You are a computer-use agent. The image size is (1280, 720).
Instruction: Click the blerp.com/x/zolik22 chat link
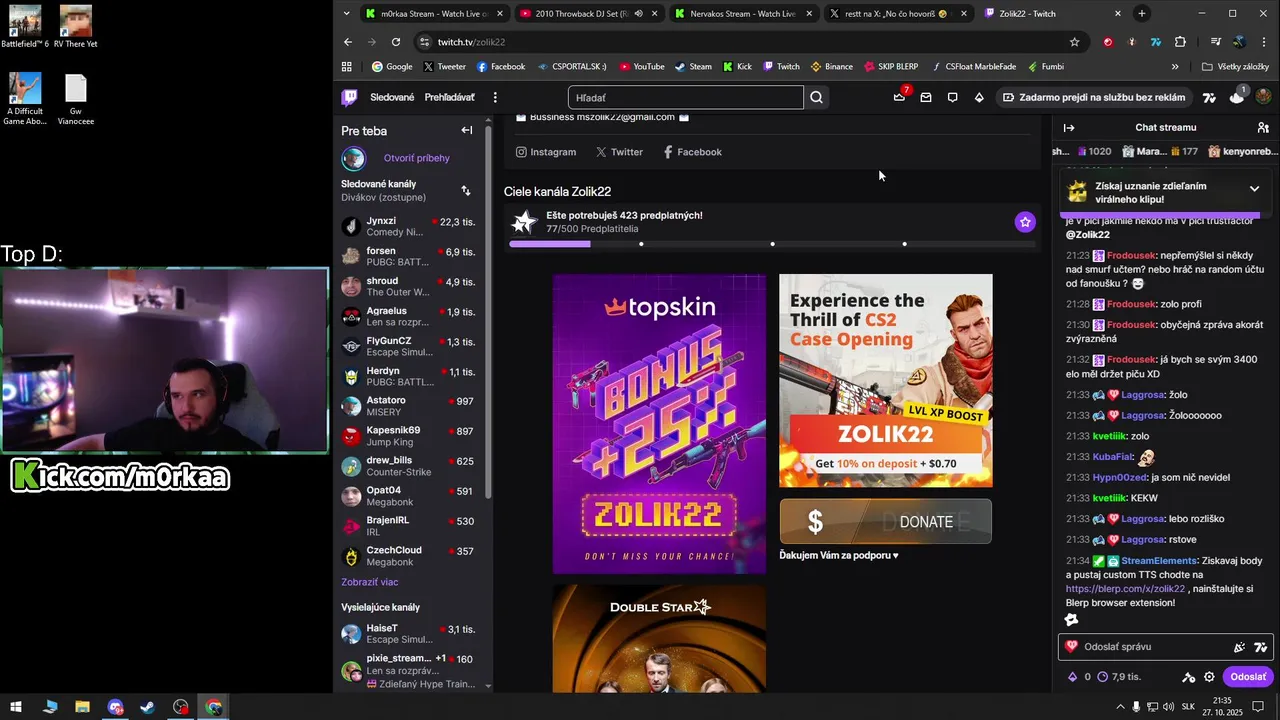tap(1125, 589)
